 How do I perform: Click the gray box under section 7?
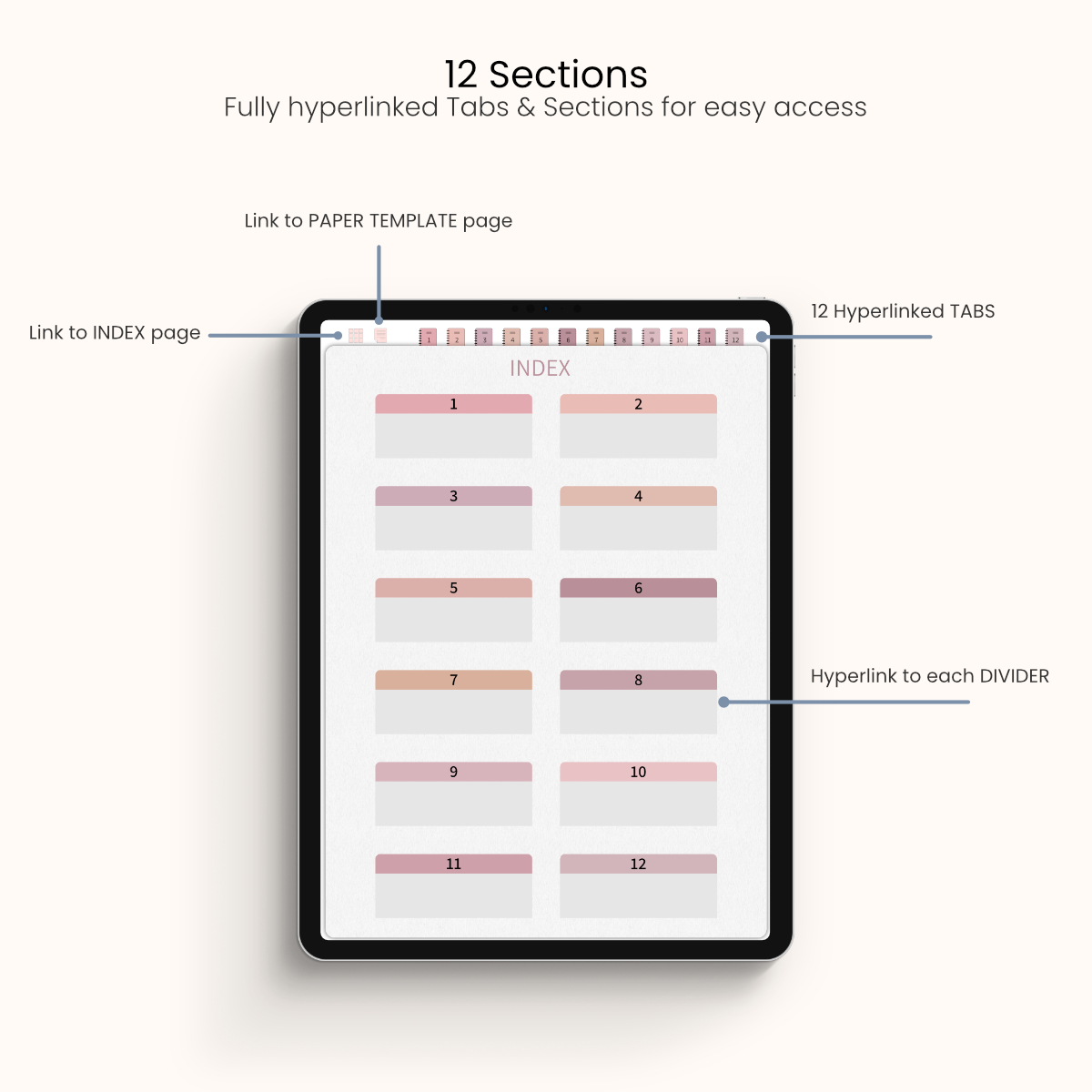tap(453, 712)
